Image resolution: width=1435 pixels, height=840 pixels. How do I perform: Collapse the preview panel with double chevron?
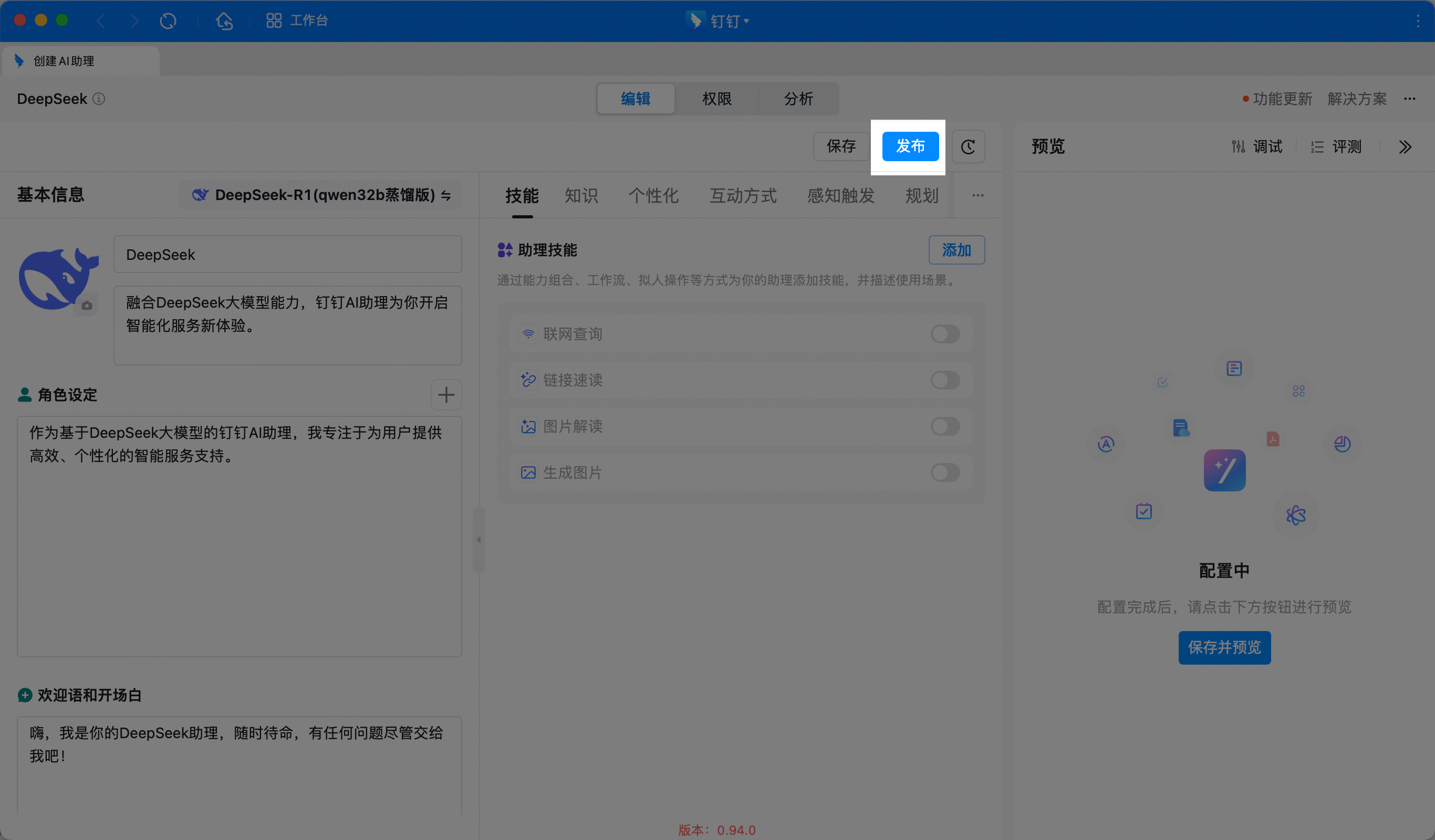[x=1405, y=147]
